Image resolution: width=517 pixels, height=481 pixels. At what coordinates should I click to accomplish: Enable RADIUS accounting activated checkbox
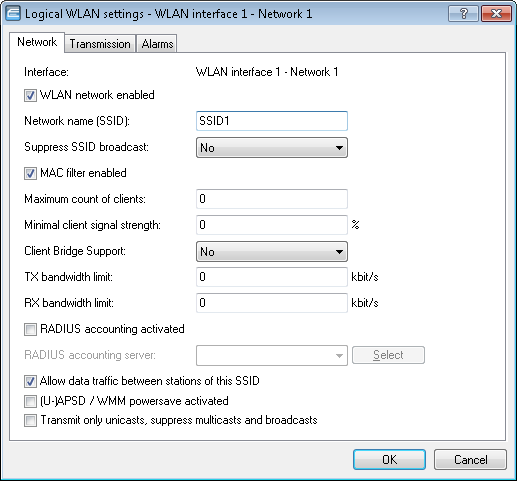coord(30,330)
